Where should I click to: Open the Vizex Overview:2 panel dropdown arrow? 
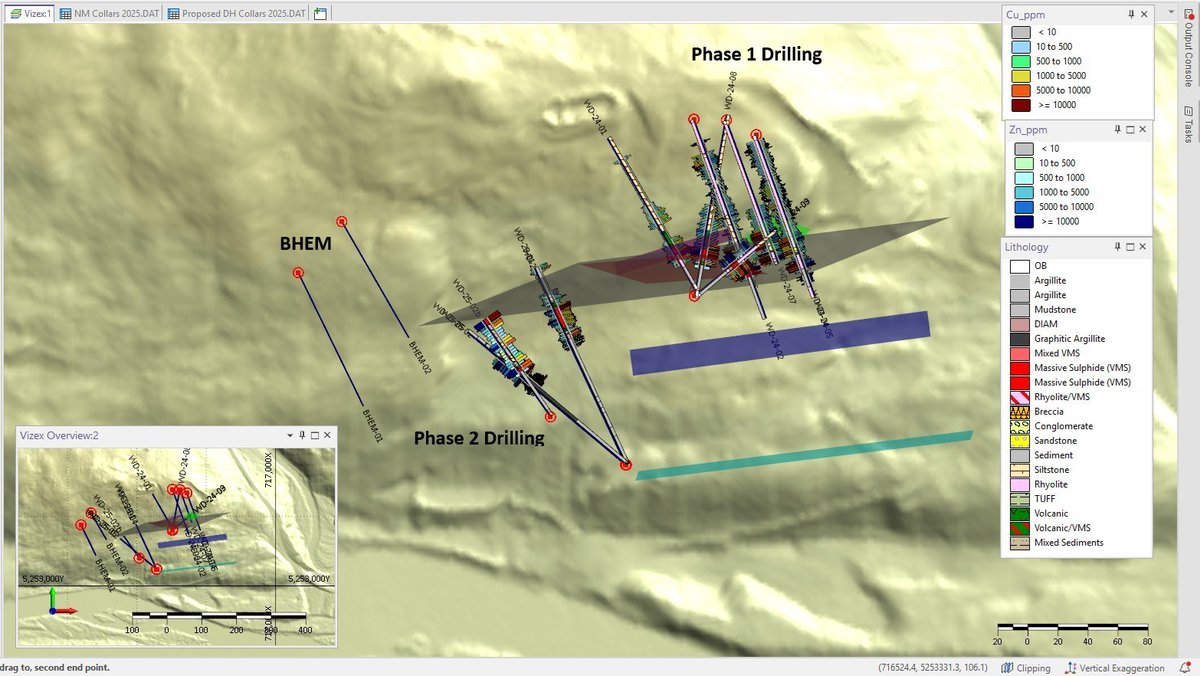[x=289, y=436]
